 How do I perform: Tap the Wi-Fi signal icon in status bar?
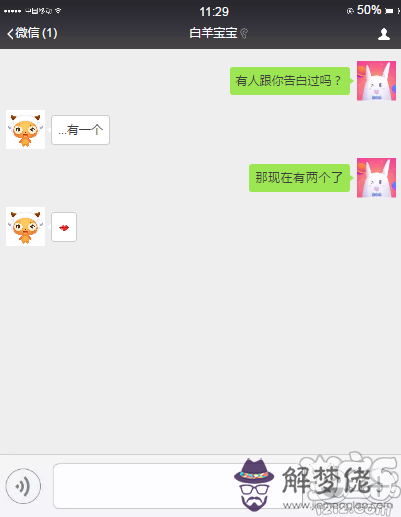pos(58,11)
